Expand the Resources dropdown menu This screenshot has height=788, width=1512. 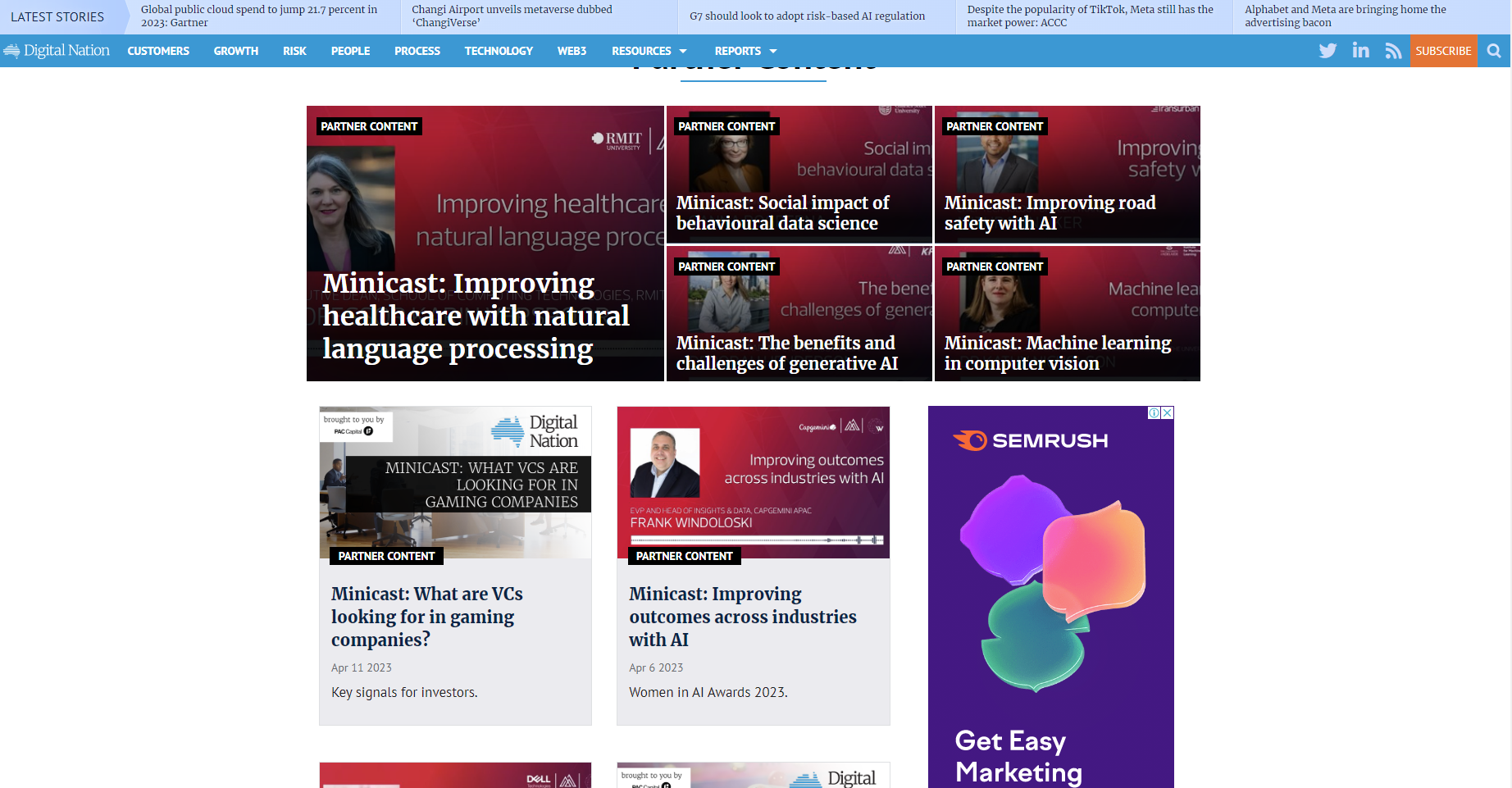pyautogui.click(x=649, y=51)
